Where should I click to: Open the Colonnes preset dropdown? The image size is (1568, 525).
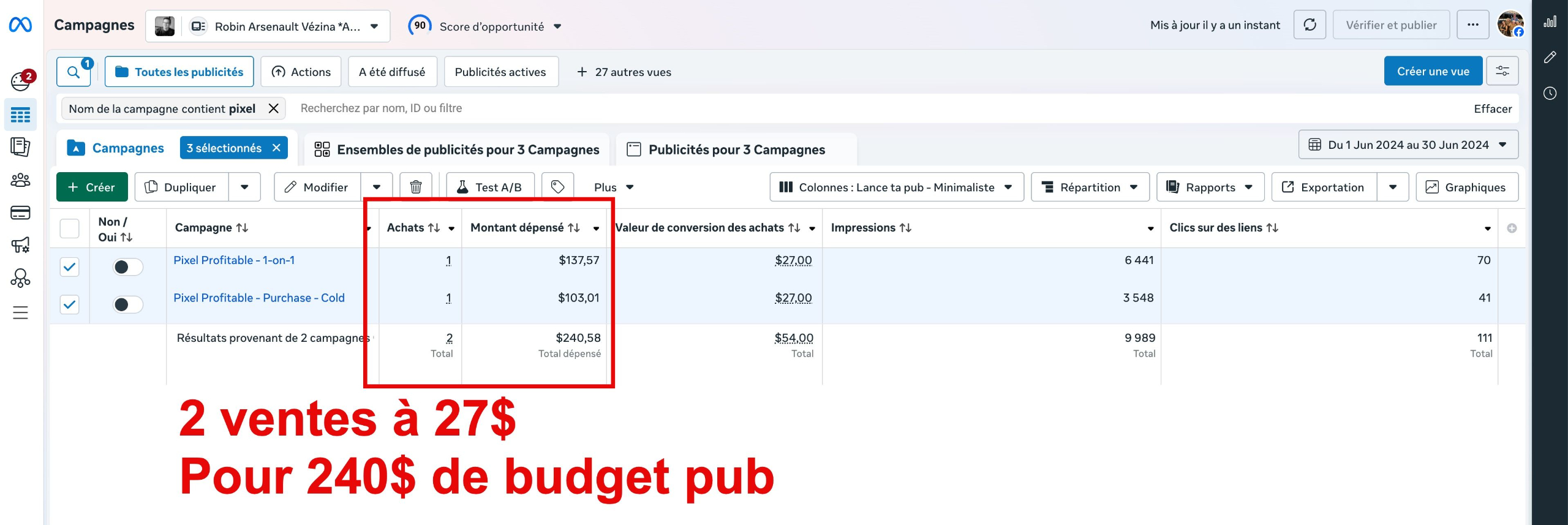(x=896, y=187)
